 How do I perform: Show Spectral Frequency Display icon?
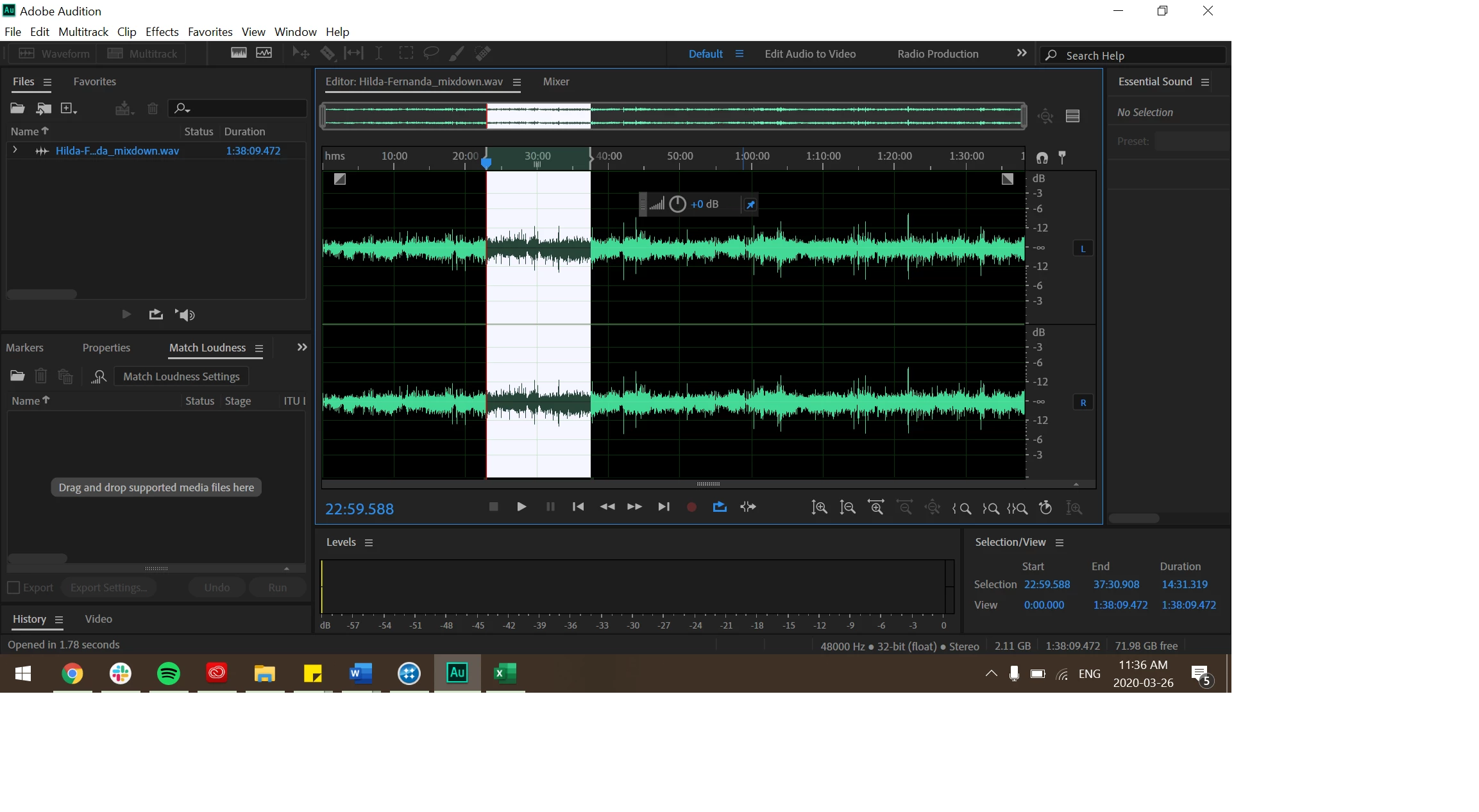239,53
